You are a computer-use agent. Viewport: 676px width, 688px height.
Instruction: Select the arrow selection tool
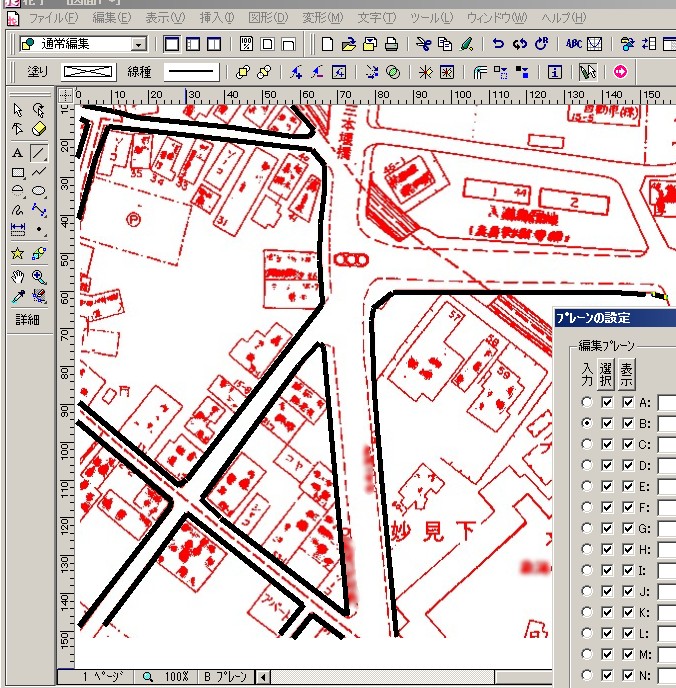[18, 110]
